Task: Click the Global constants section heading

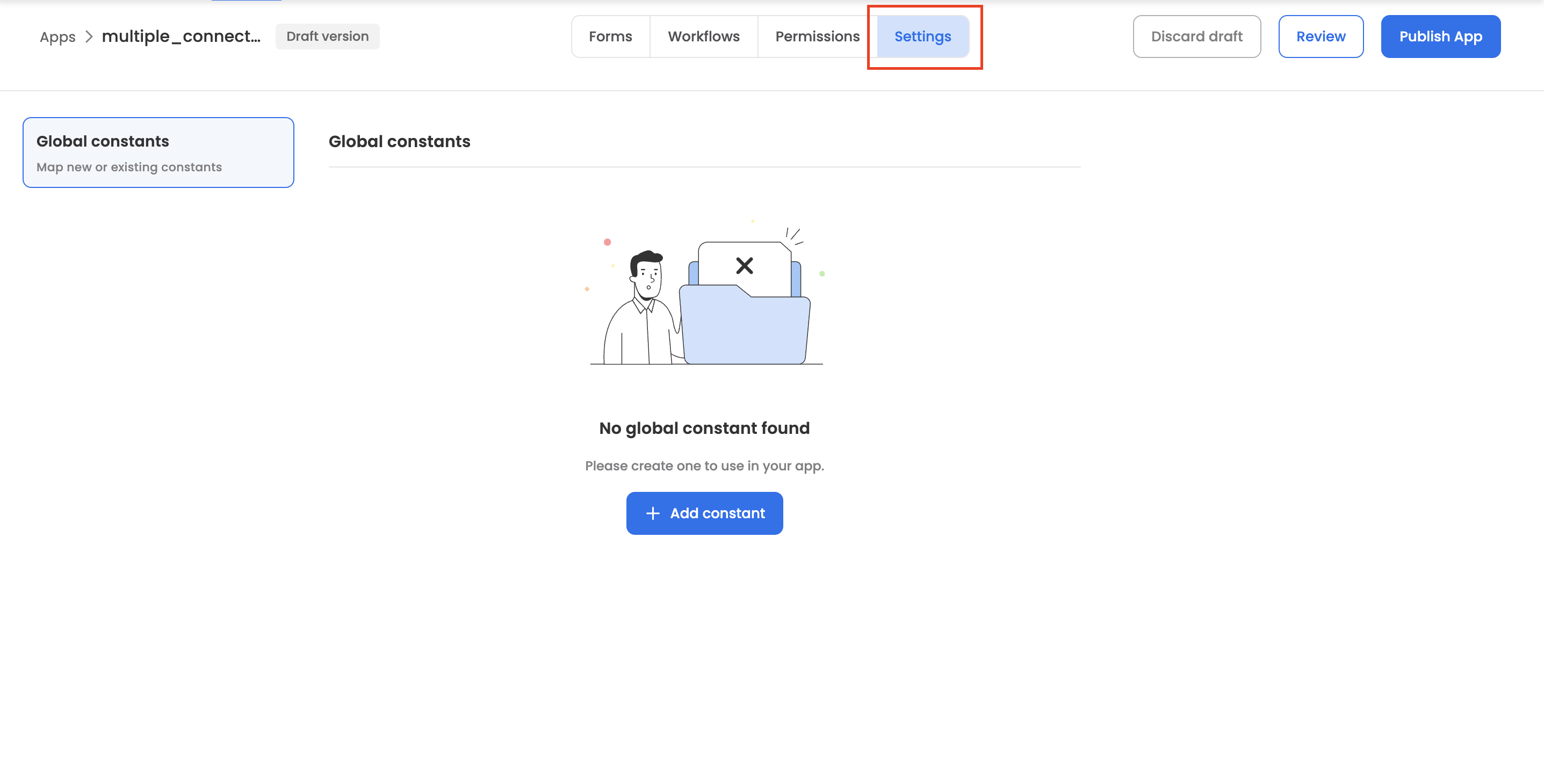Action: [399, 141]
